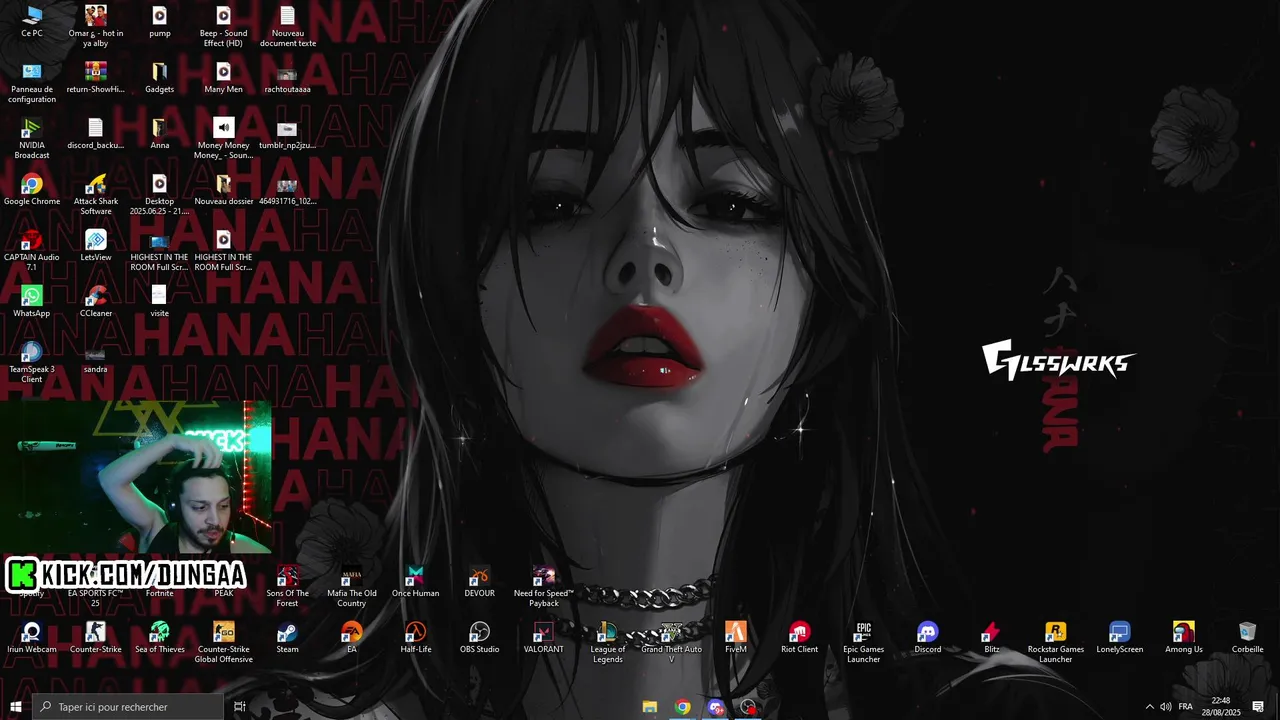Viewport: 1280px width, 720px height.
Task: Select the Corbeille recycle bin
Action: point(1248,637)
